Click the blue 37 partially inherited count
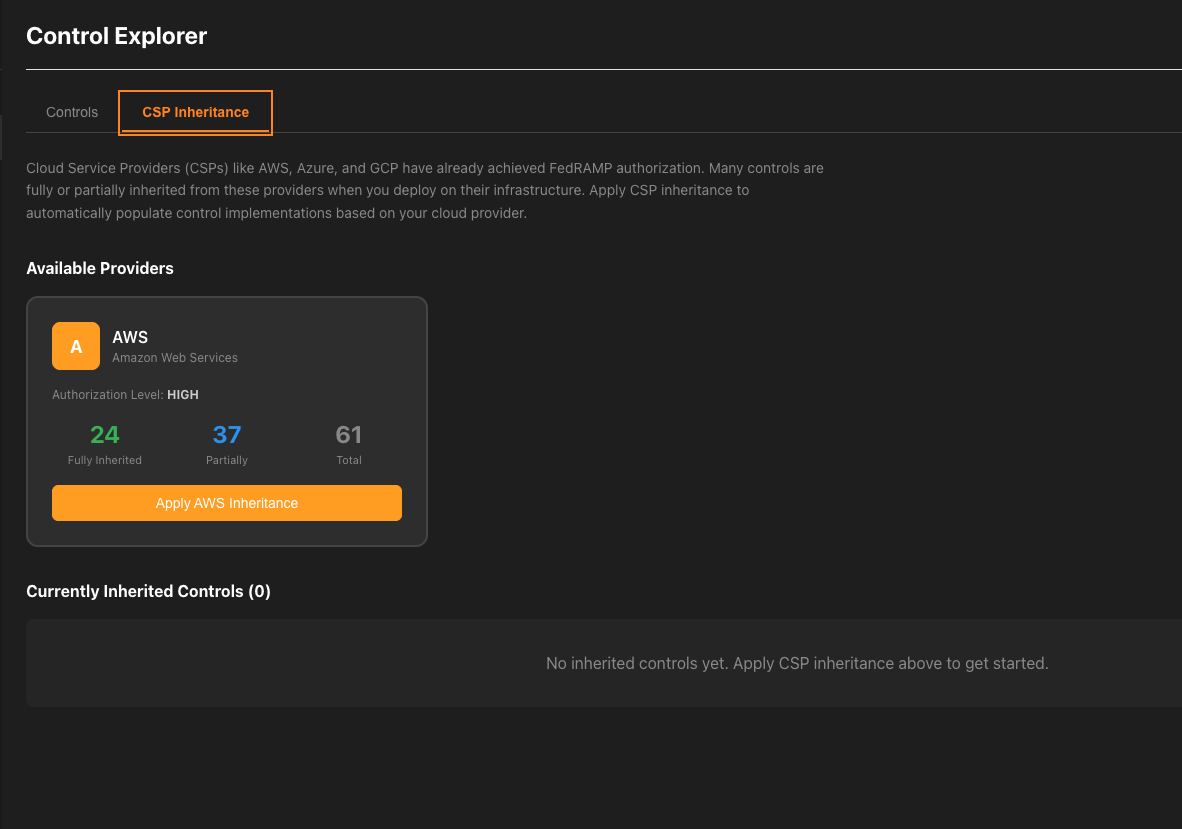The height and width of the screenshot is (829, 1182). click(x=227, y=435)
